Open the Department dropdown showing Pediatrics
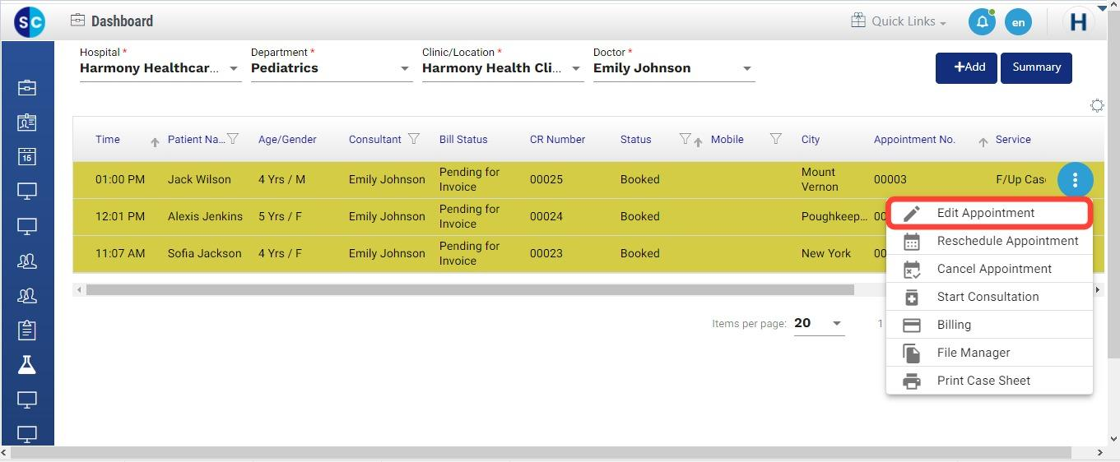Screen dimensions: 1120x462 coord(331,69)
